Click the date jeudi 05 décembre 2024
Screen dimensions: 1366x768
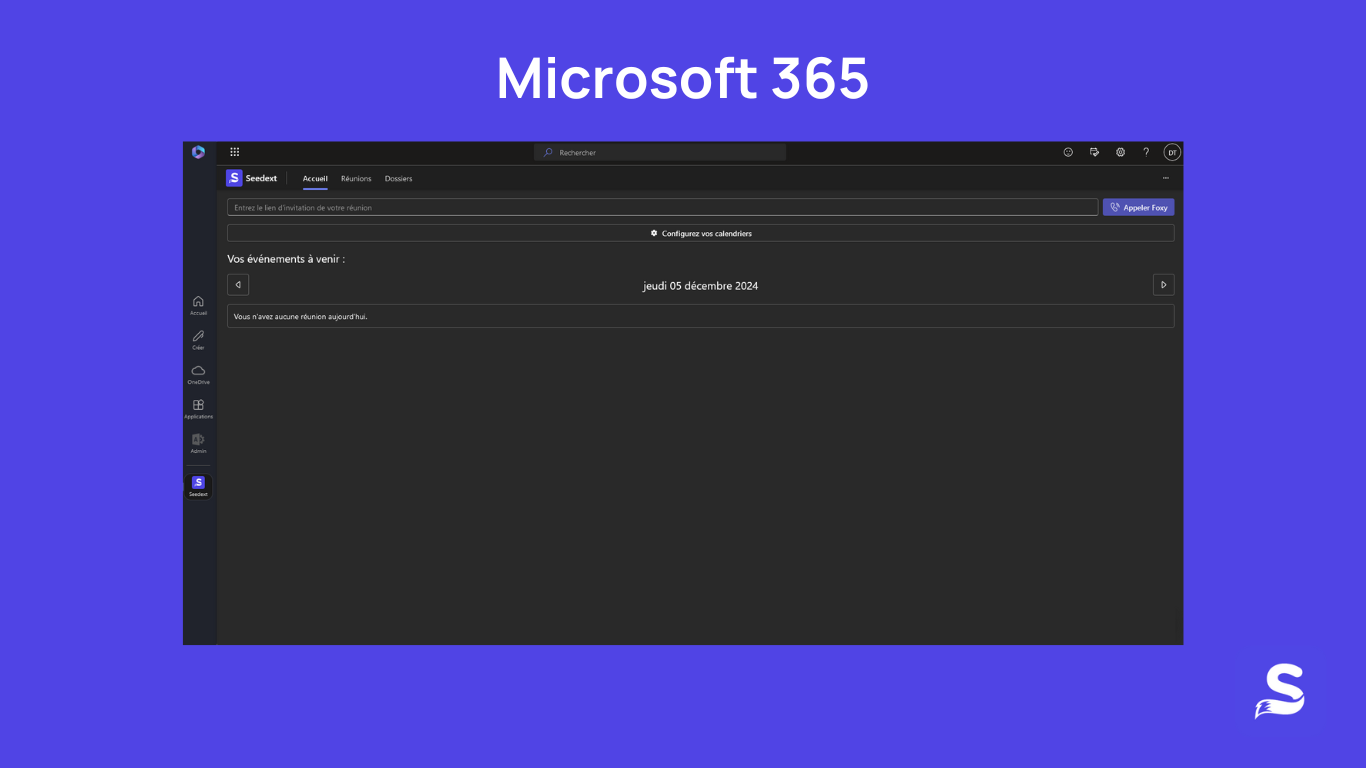700,286
